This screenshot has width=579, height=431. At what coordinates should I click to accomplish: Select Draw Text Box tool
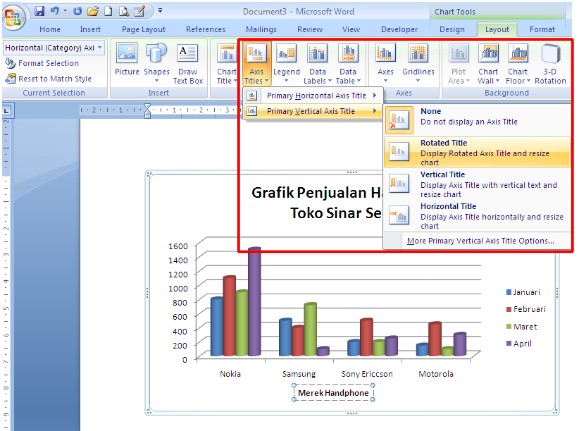[x=188, y=64]
